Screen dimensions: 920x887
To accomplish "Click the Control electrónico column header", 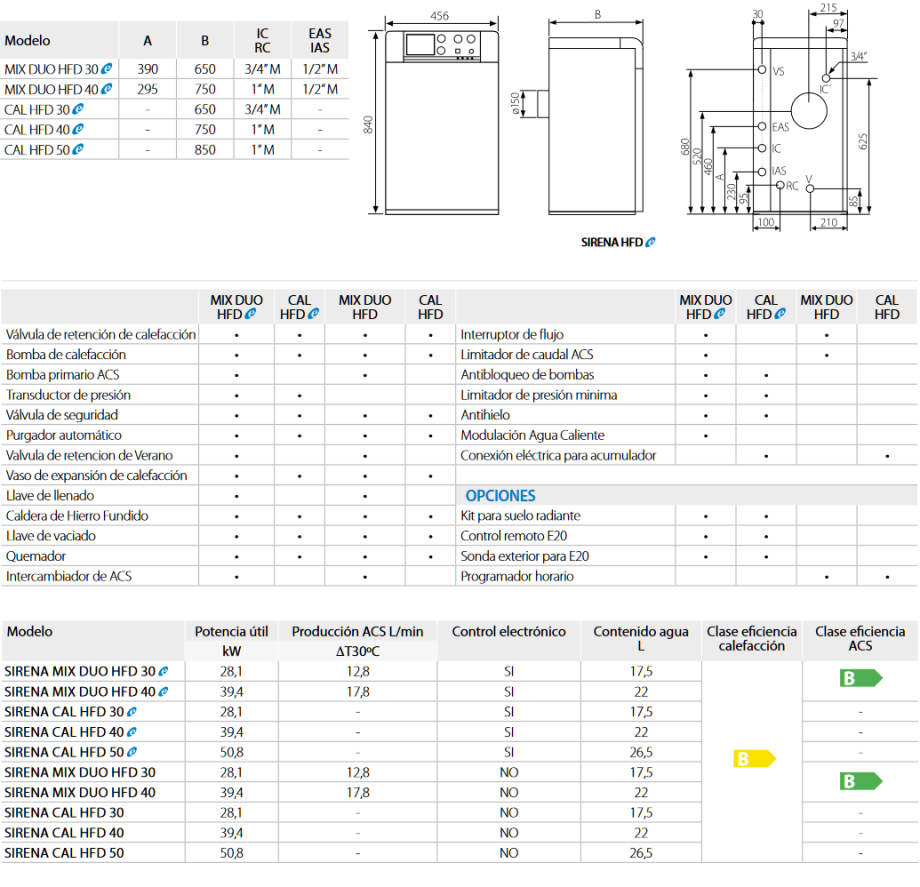I will (x=508, y=631).
